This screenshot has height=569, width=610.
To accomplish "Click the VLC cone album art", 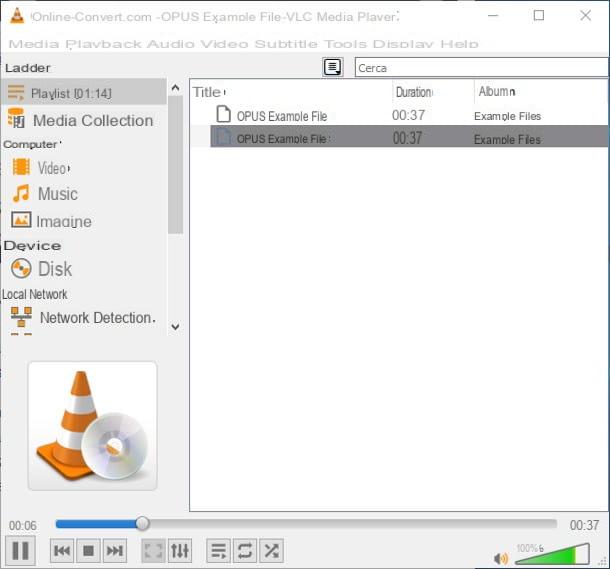I will point(93,426).
